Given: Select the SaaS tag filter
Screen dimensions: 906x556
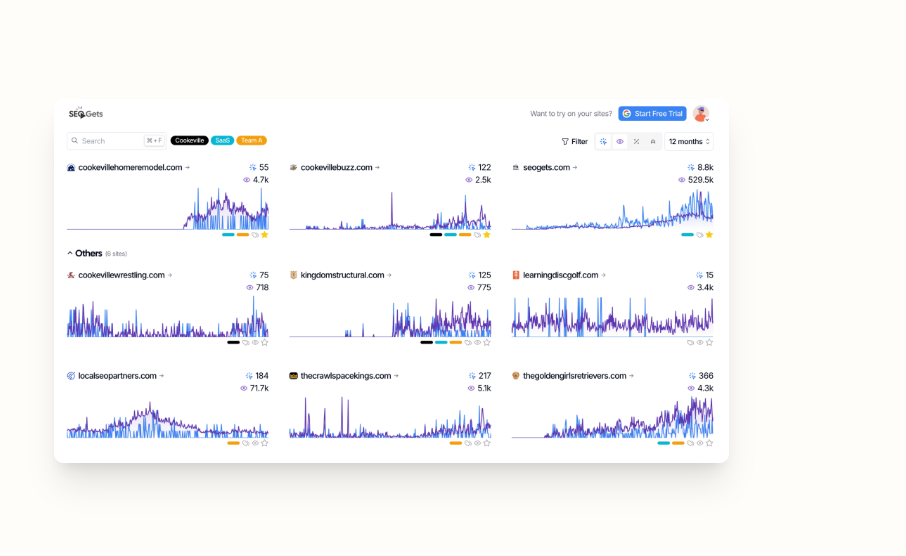Looking at the screenshot, I should 222,140.
